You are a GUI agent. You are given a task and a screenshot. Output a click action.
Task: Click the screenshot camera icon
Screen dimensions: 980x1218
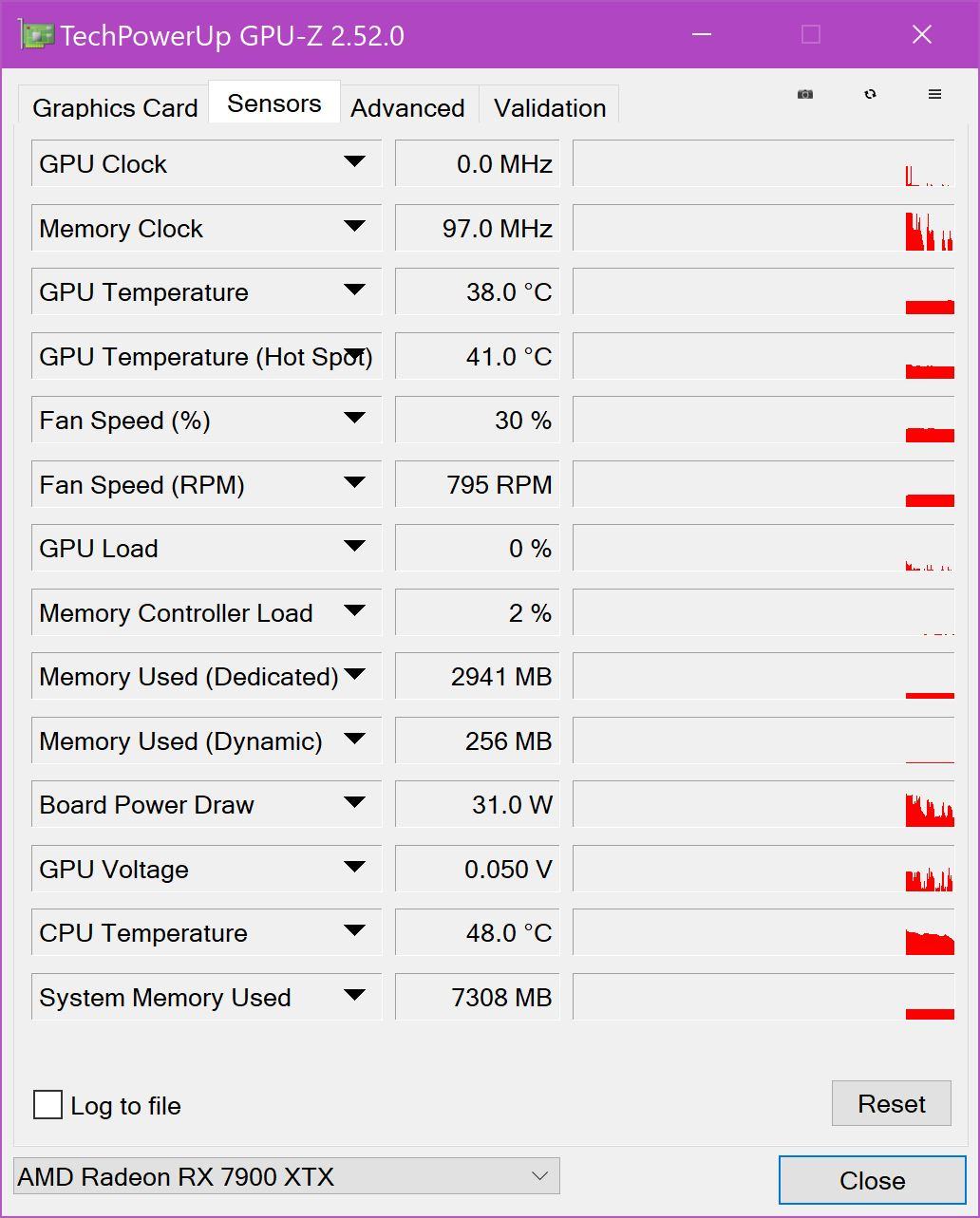(x=805, y=95)
